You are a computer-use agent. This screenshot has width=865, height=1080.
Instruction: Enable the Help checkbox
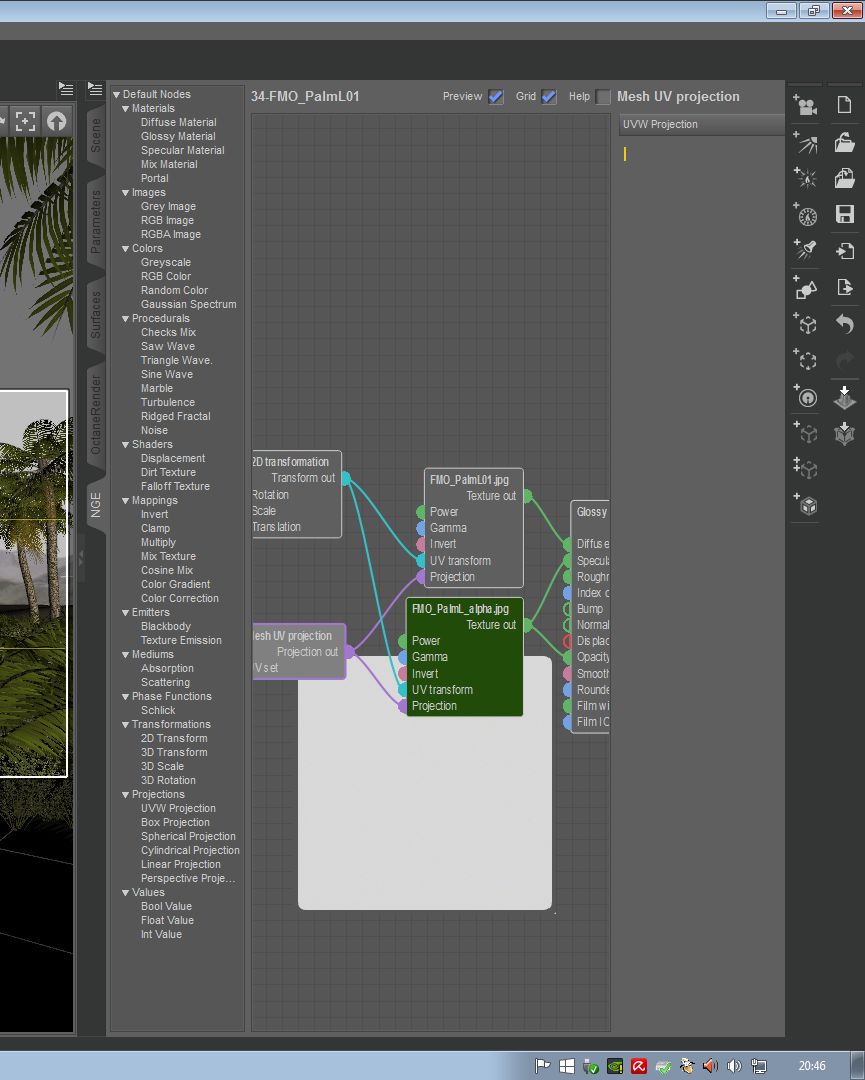tap(603, 97)
